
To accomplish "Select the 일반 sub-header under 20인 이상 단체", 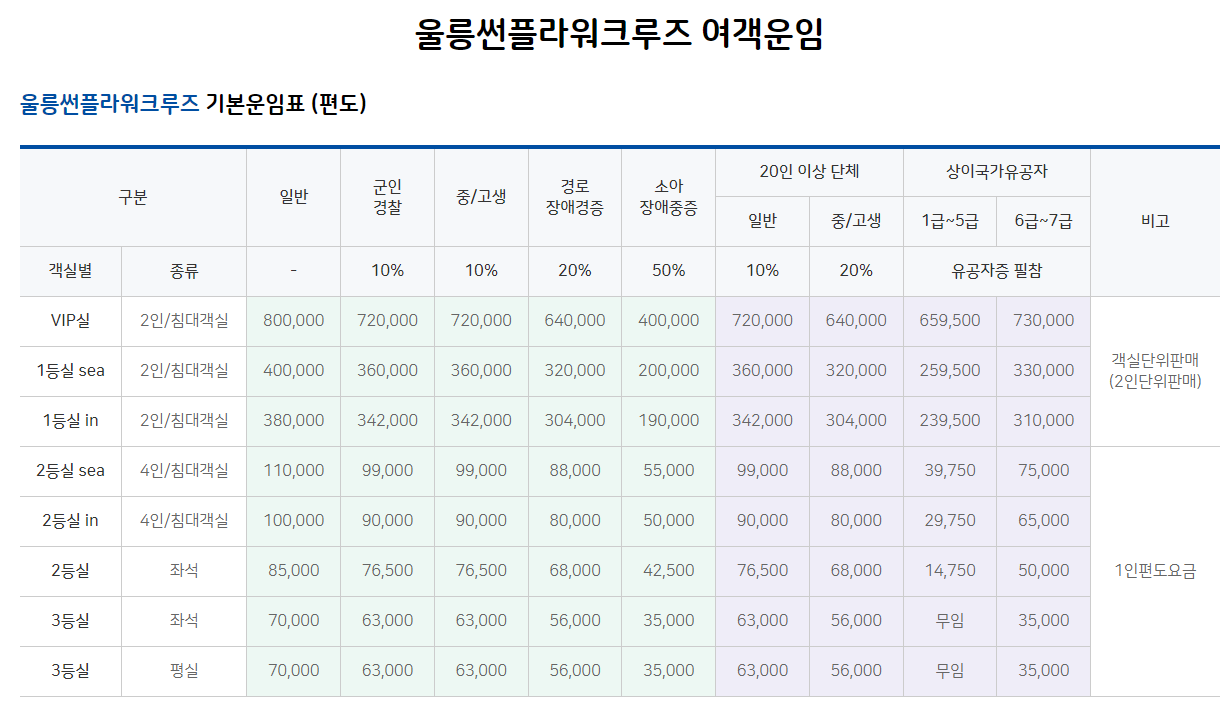I will point(763,221).
